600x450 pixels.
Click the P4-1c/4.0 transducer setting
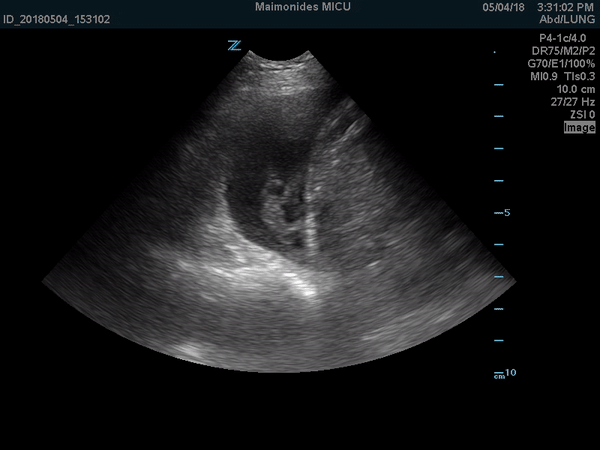(567, 36)
